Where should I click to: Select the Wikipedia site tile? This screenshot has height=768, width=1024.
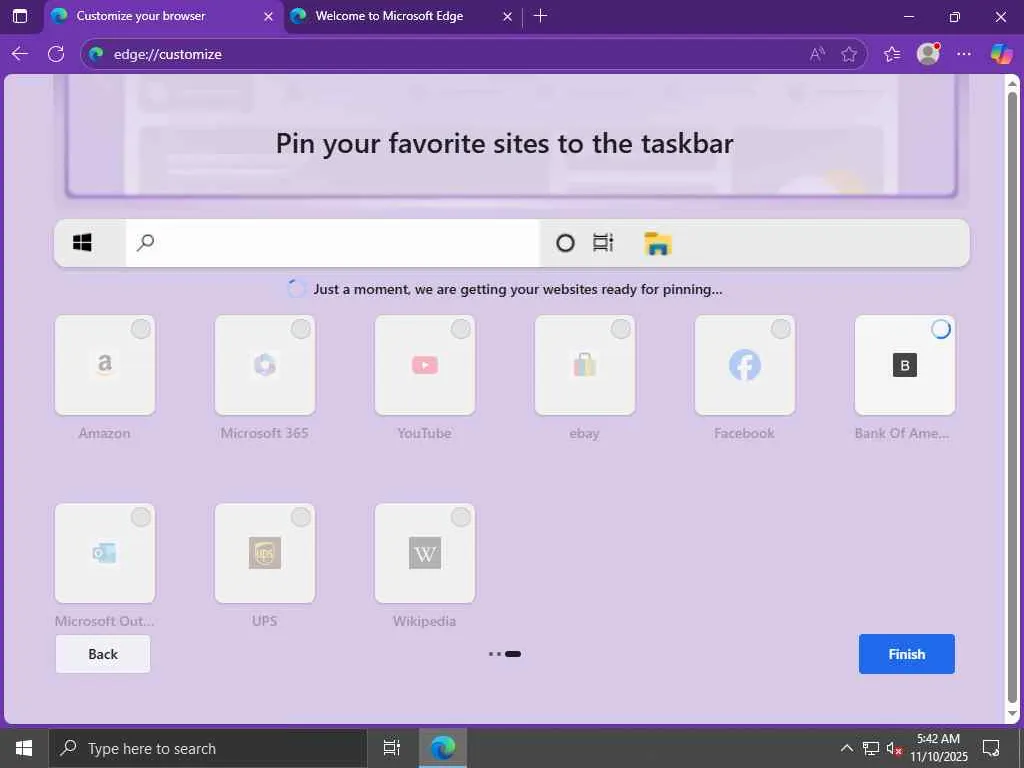click(x=424, y=553)
